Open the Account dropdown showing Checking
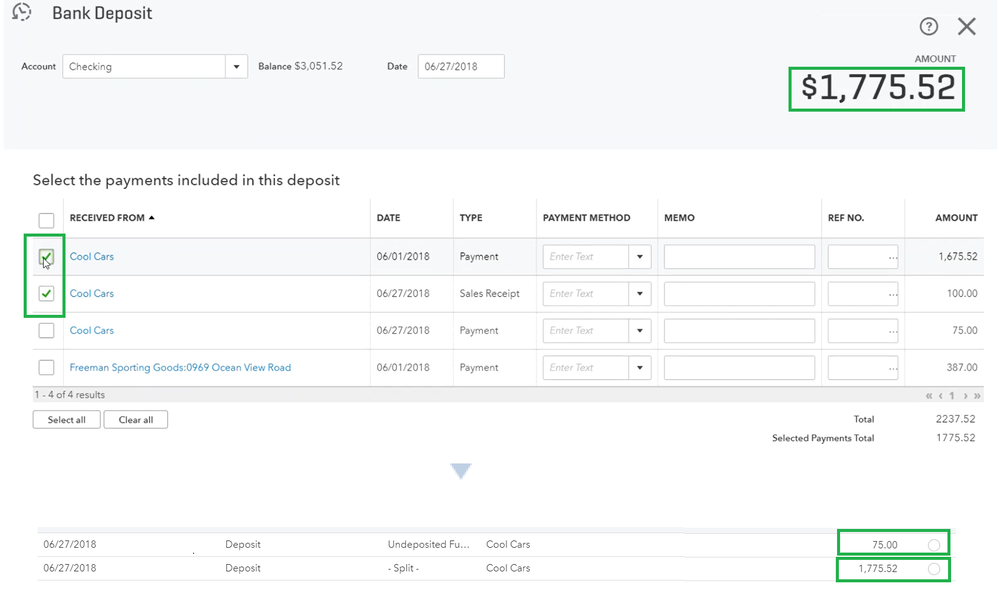The image size is (999, 606). coord(236,67)
